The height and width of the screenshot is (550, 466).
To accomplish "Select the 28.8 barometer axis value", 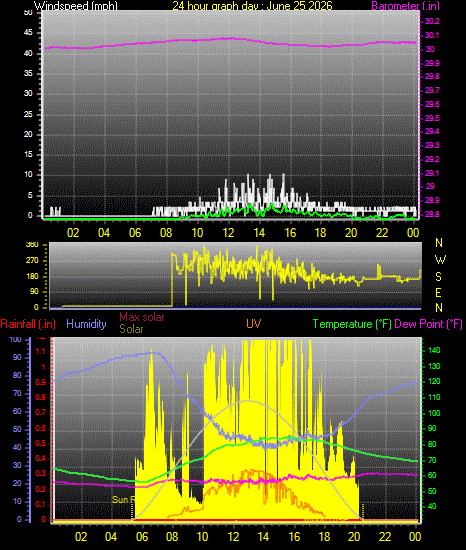I will click(x=432, y=214).
